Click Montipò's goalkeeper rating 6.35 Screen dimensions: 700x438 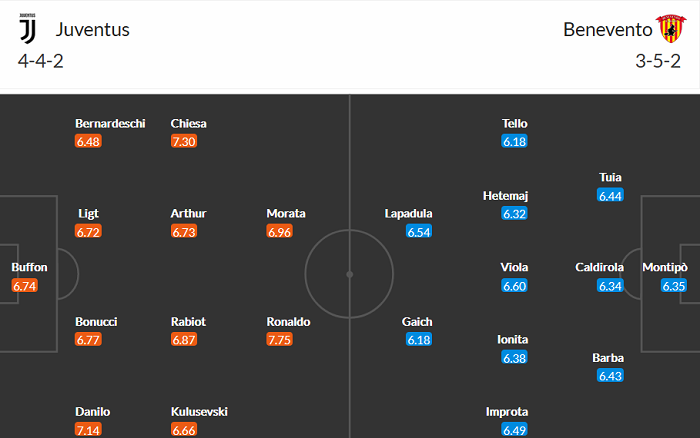674,286
